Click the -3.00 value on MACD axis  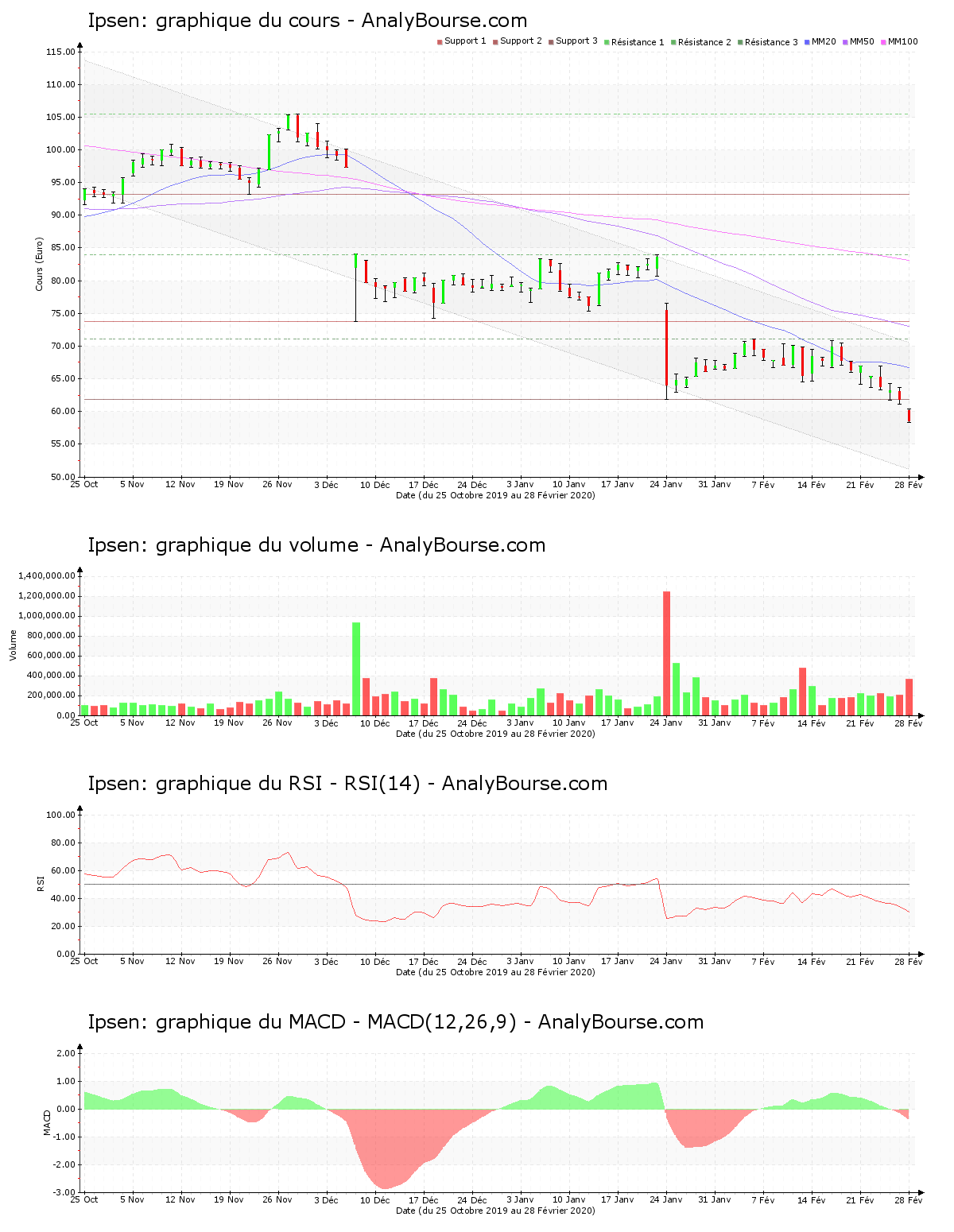point(65,1193)
